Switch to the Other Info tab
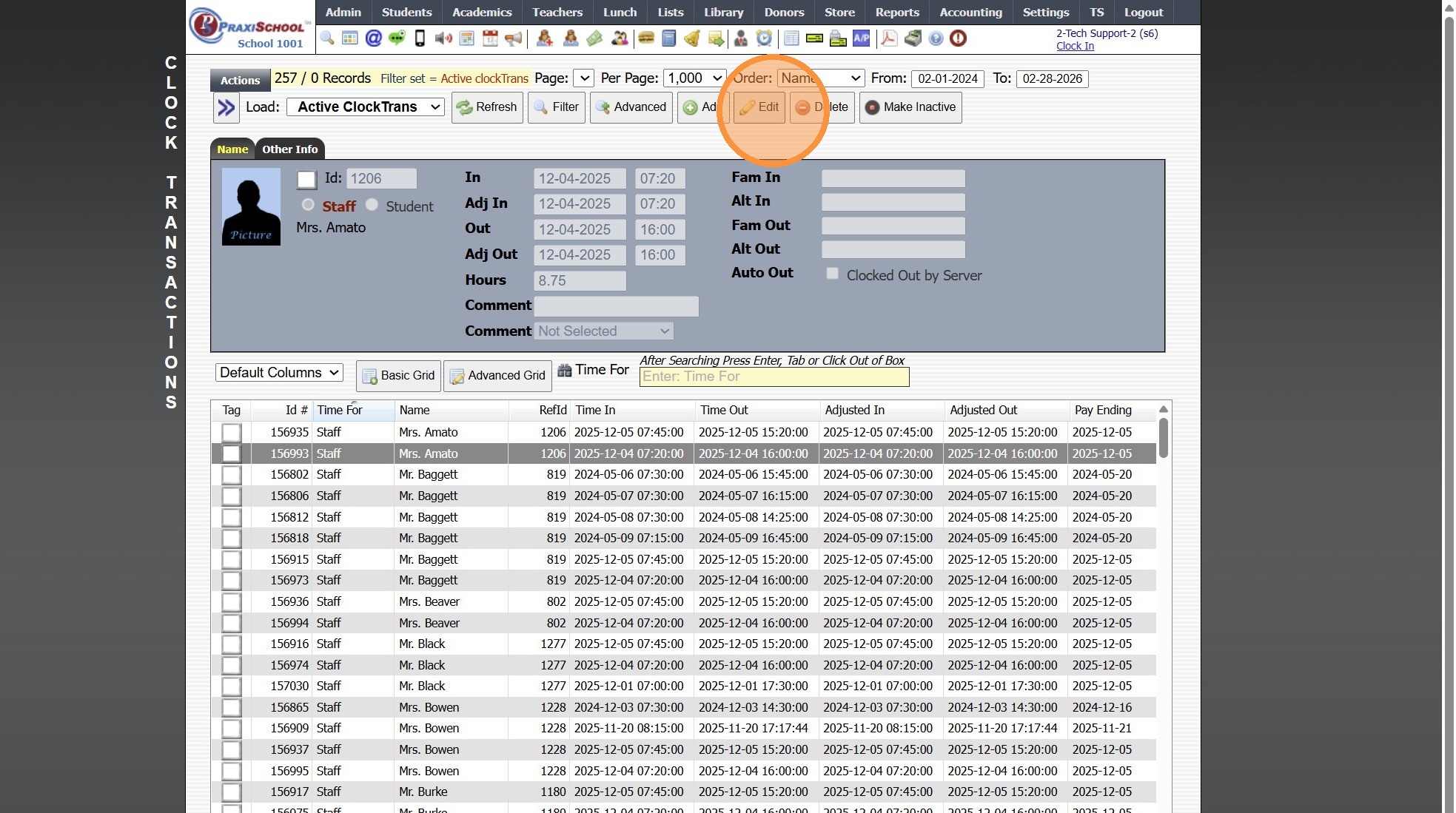This screenshot has height=813, width=1456. [x=289, y=149]
